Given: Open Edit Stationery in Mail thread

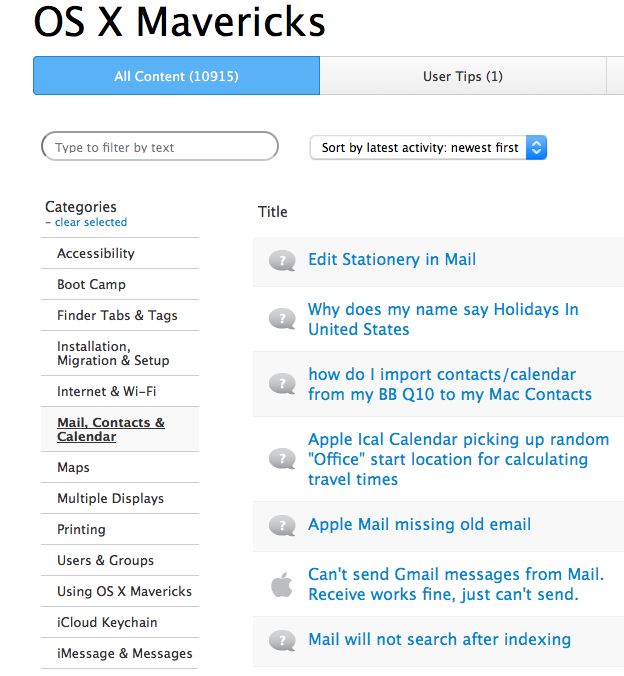Looking at the screenshot, I should 392,260.
